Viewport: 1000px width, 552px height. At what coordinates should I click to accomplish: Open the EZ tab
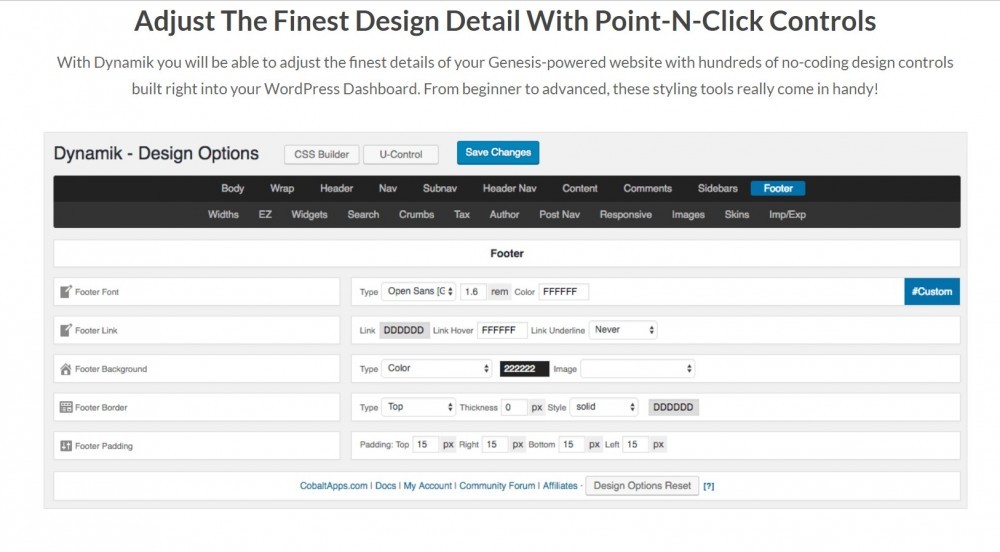pos(265,215)
